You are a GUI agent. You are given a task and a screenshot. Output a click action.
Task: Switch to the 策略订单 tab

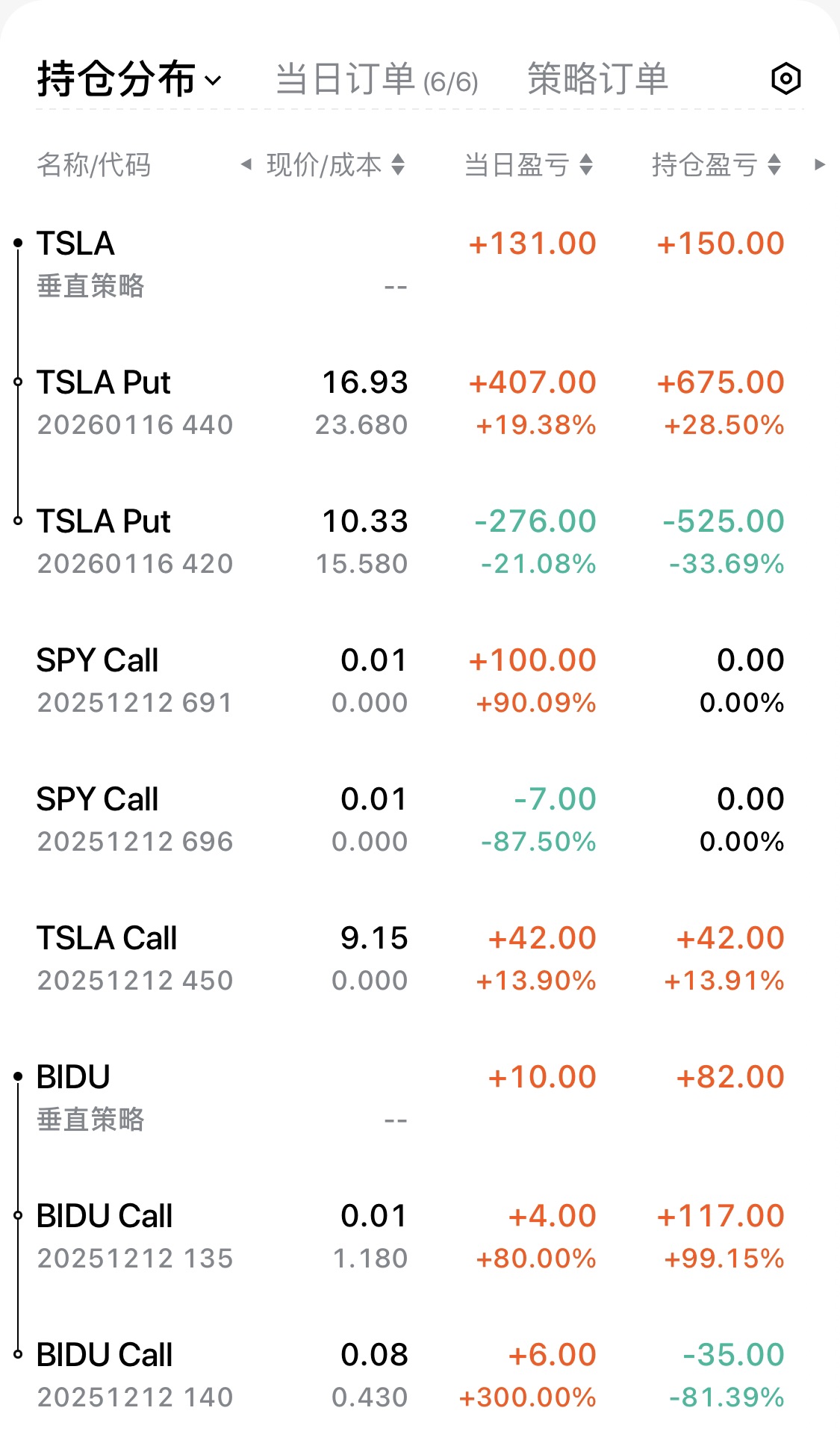click(x=597, y=79)
